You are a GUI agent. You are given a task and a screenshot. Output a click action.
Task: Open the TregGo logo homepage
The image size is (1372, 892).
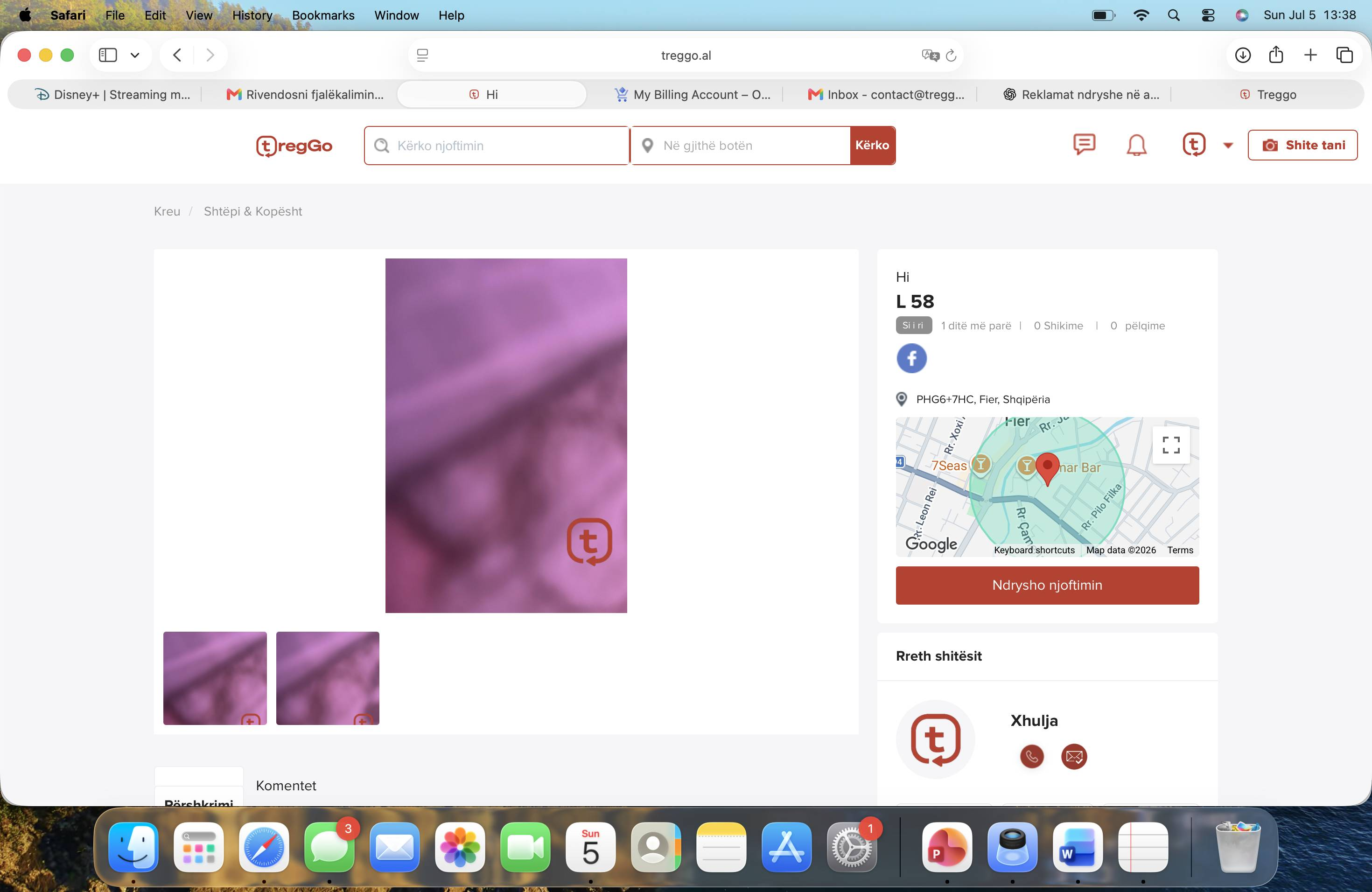[294, 146]
